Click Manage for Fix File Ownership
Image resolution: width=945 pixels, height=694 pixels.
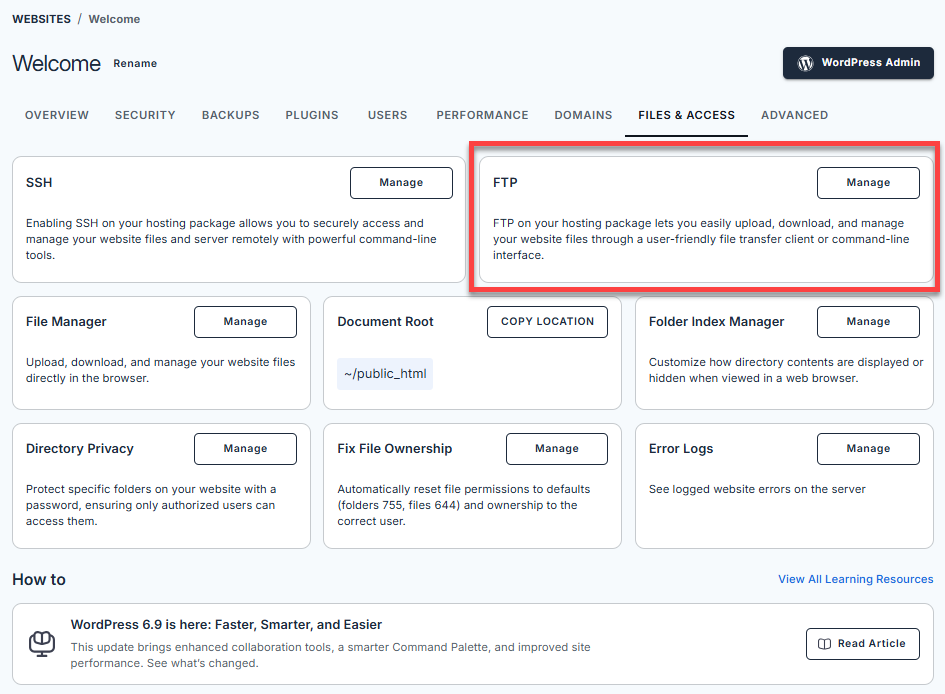[x=557, y=449]
